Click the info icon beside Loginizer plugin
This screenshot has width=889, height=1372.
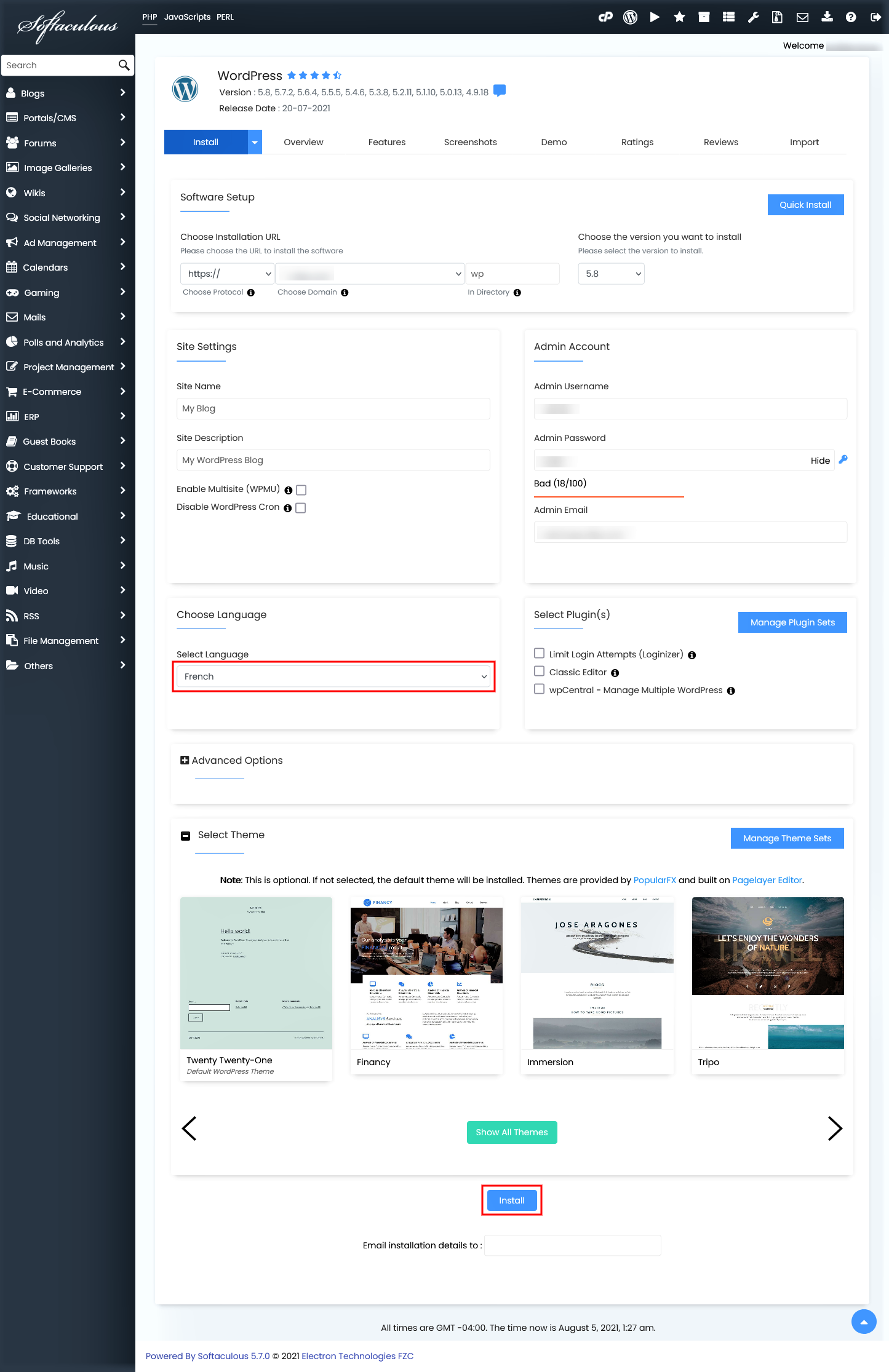pos(692,655)
